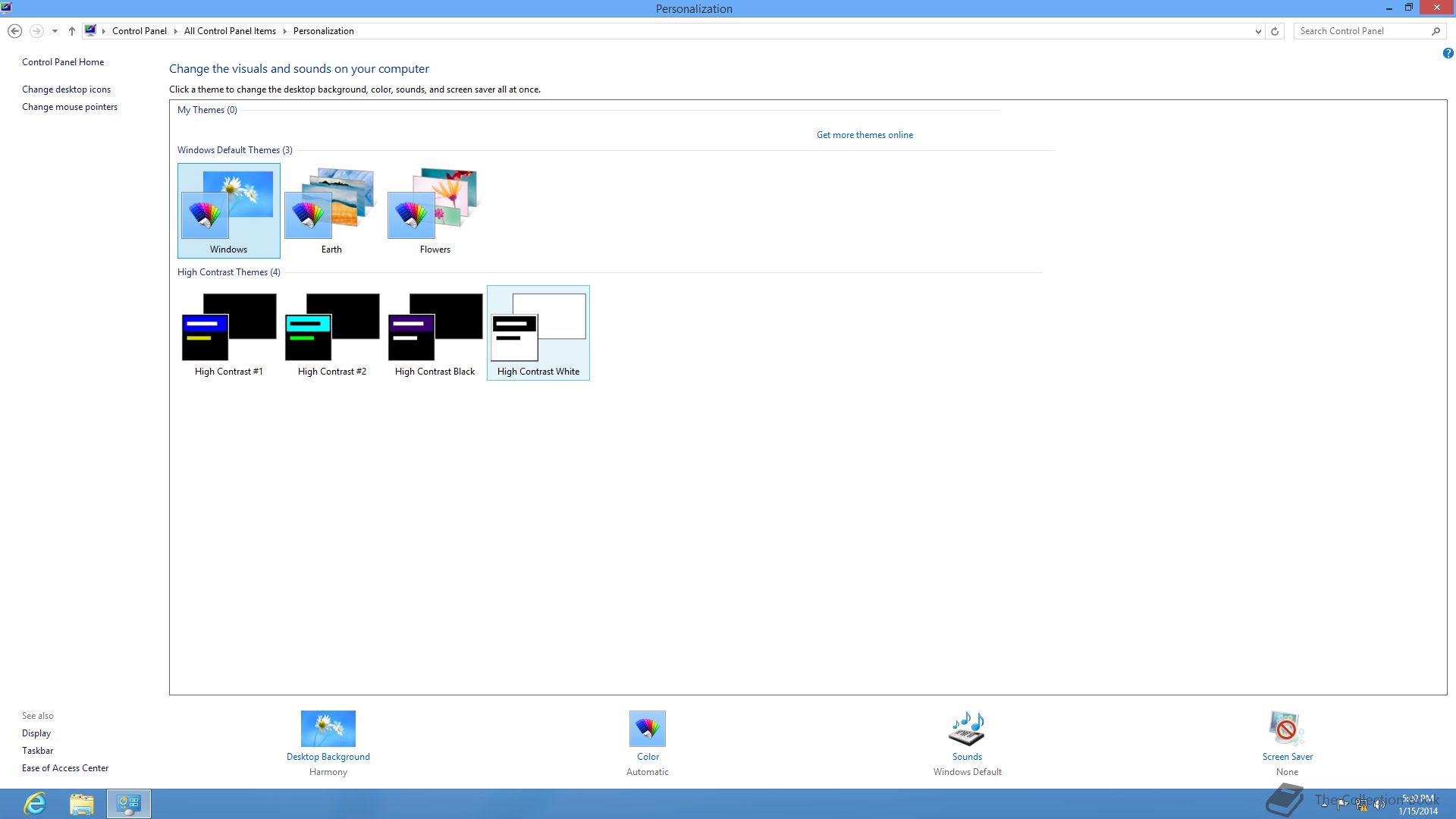1456x819 pixels.
Task: Apply High Contrast #2 theme
Action: coord(331,333)
